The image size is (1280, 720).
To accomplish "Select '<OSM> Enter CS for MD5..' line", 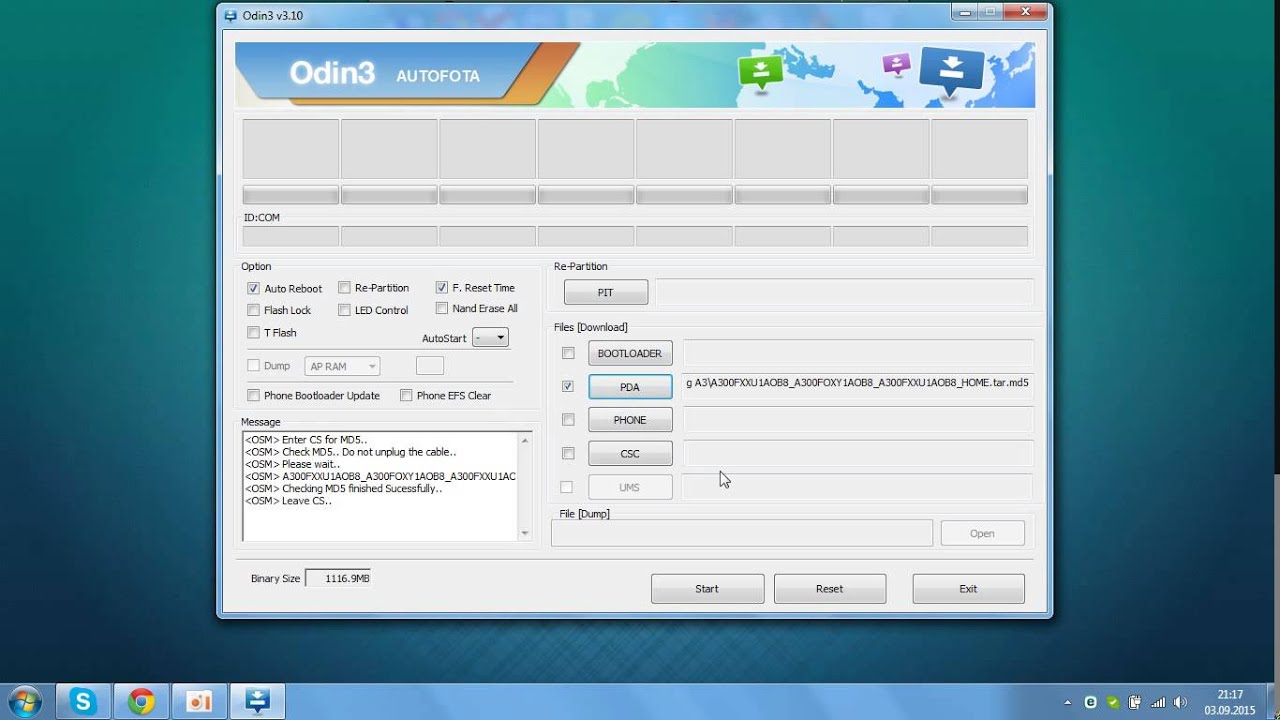I will [x=306, y=439].
